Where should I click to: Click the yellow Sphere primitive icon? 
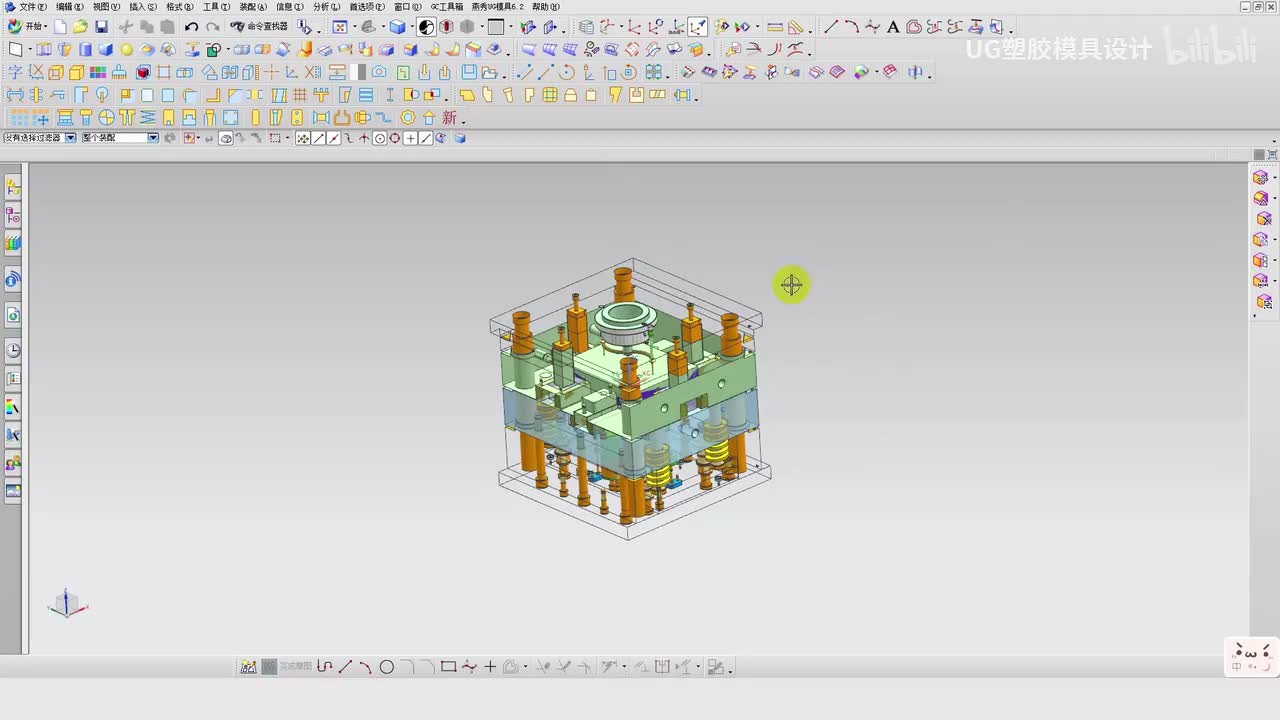pos(127,49)
